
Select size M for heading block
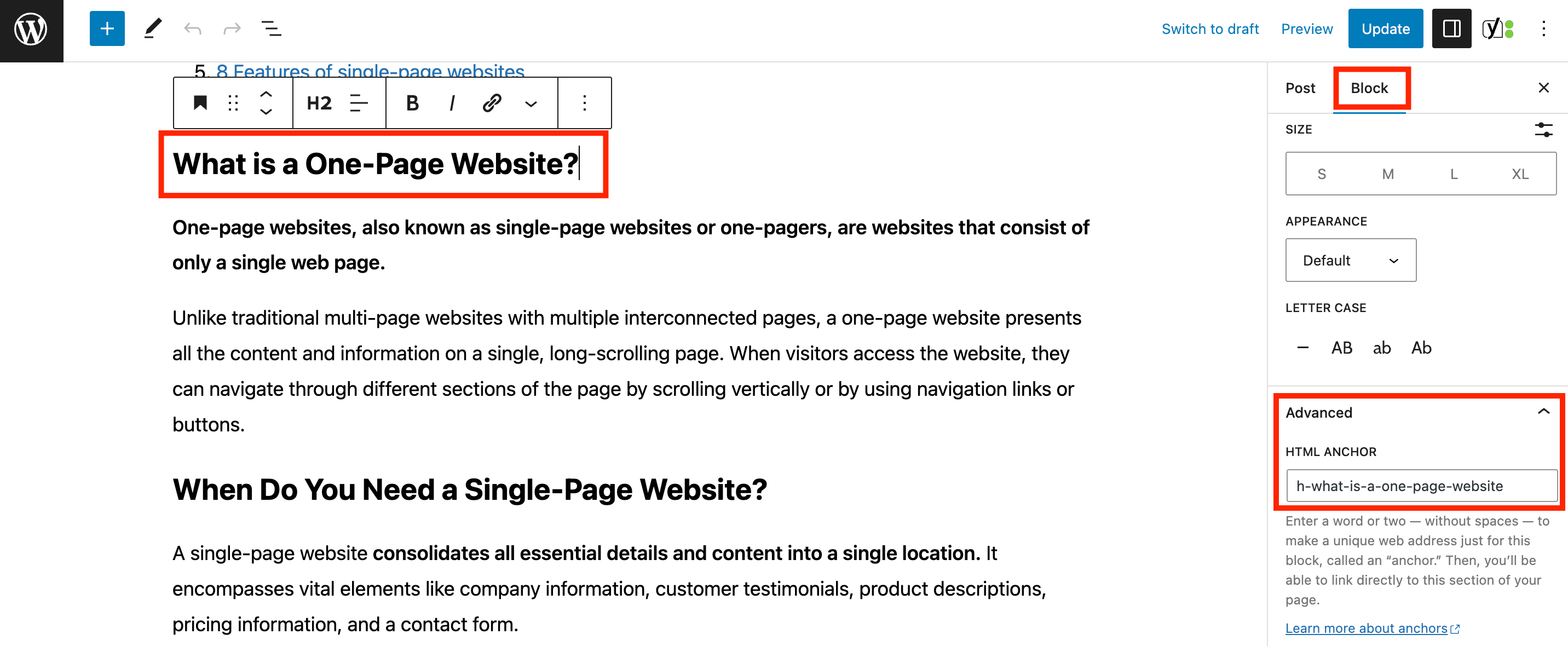(1386, 172)
